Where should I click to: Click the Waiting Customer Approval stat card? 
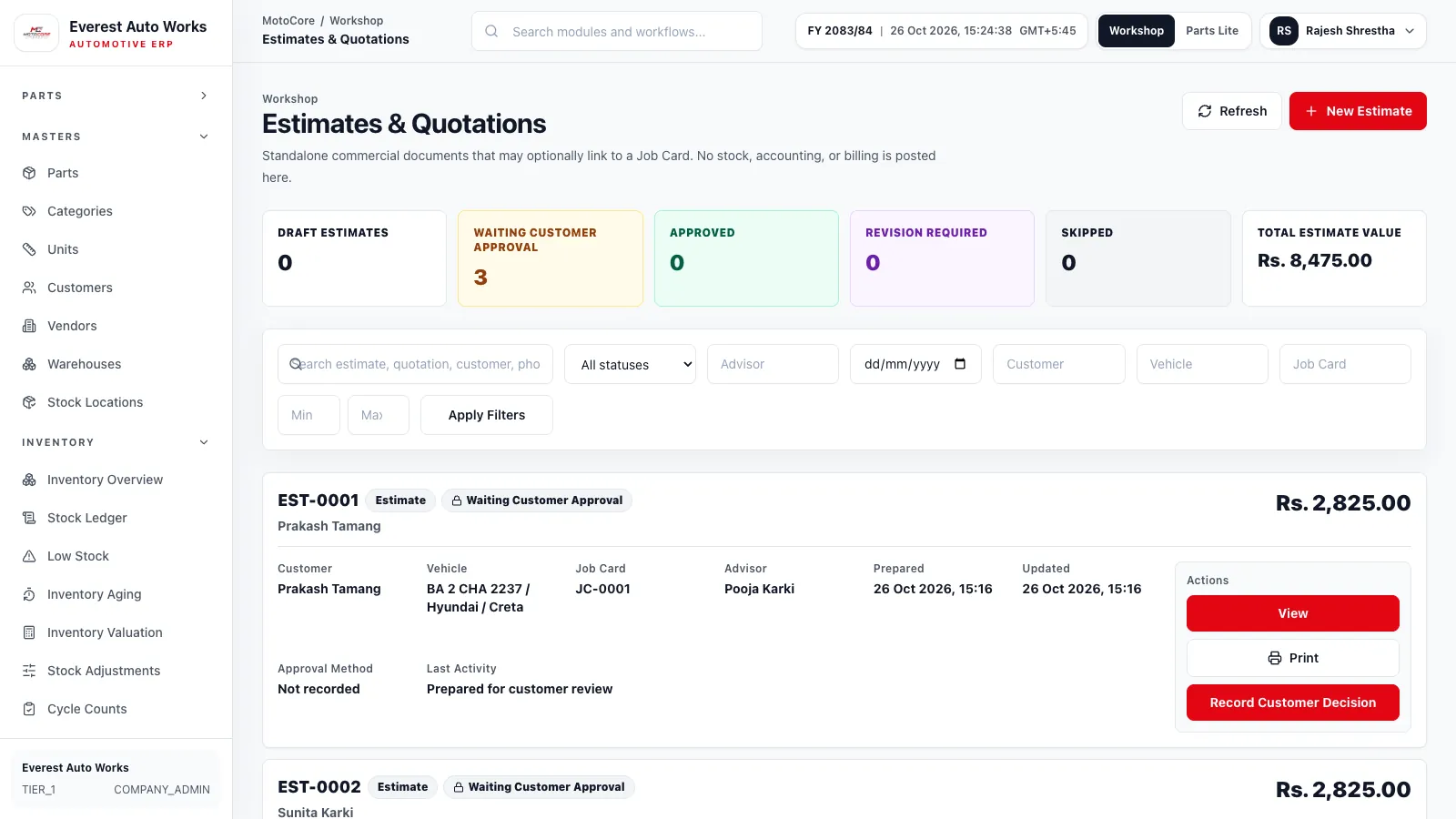point(551,258)
